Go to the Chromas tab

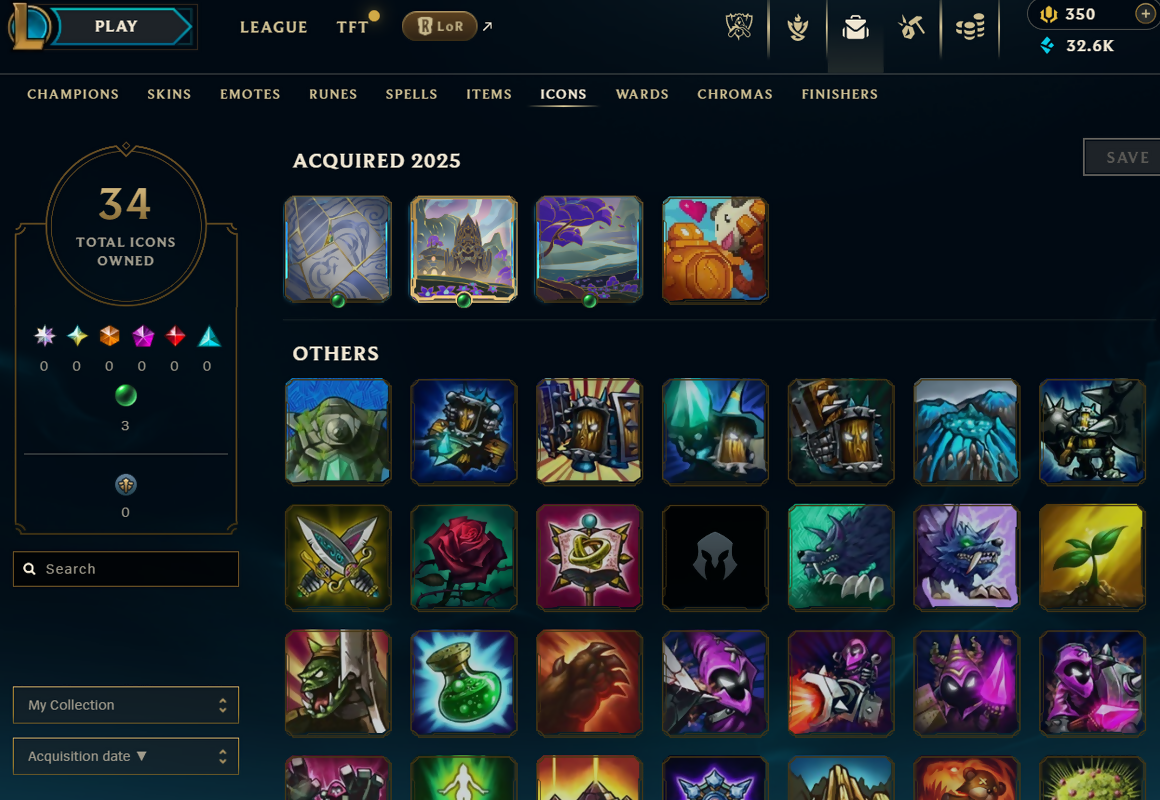735,94
